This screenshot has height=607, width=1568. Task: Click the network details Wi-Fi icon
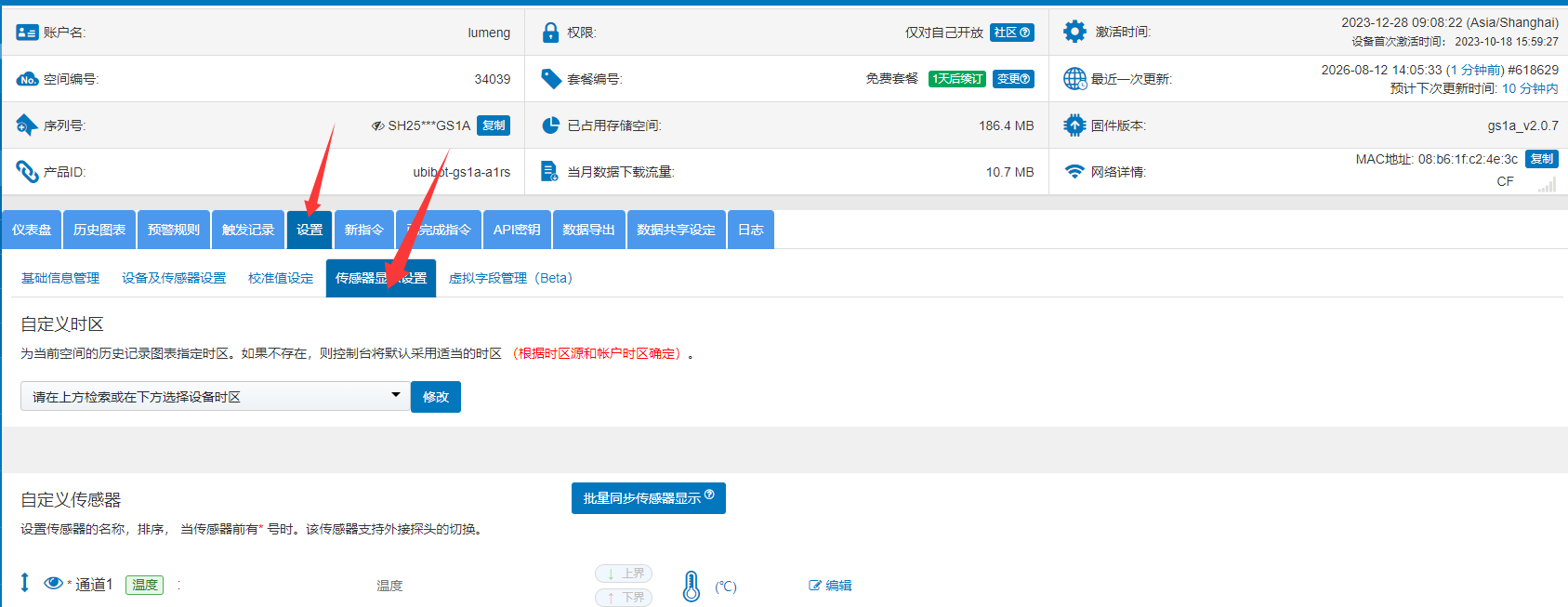click(1074, 172)
